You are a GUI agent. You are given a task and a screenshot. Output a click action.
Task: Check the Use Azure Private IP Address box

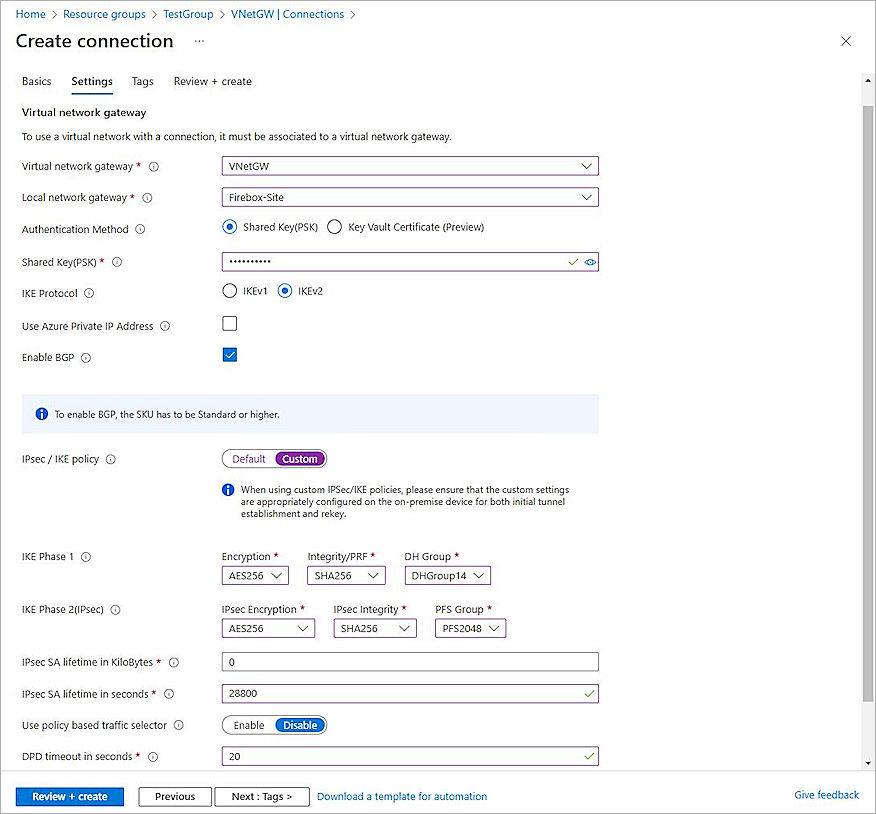click(229, 323)
